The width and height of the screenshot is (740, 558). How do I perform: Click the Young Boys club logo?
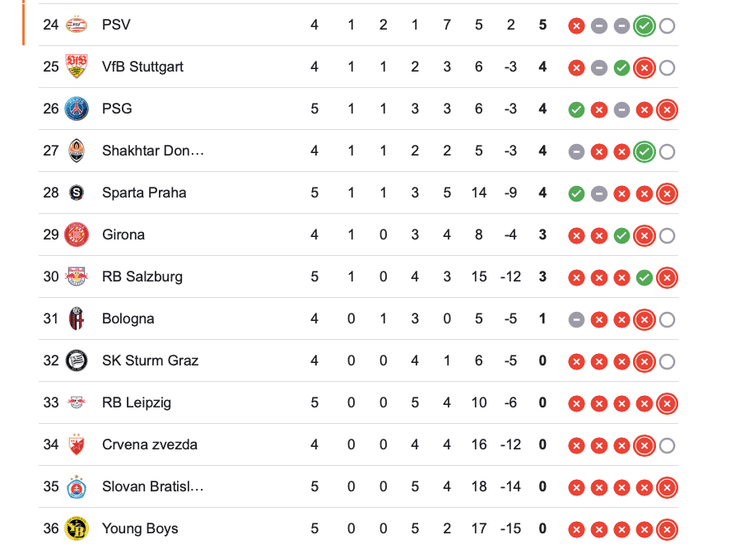(77, 529)
